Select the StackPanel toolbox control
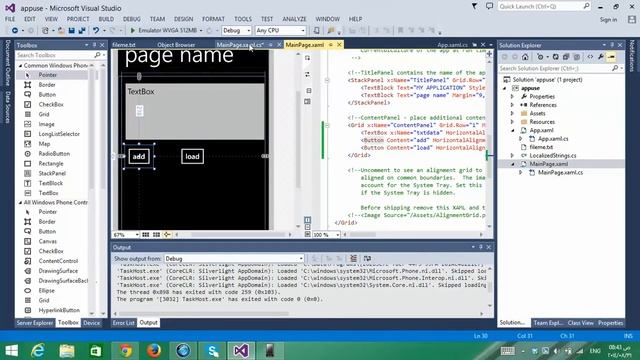The width and height of the screenshot is (640, 360). [x=52, y=173]
